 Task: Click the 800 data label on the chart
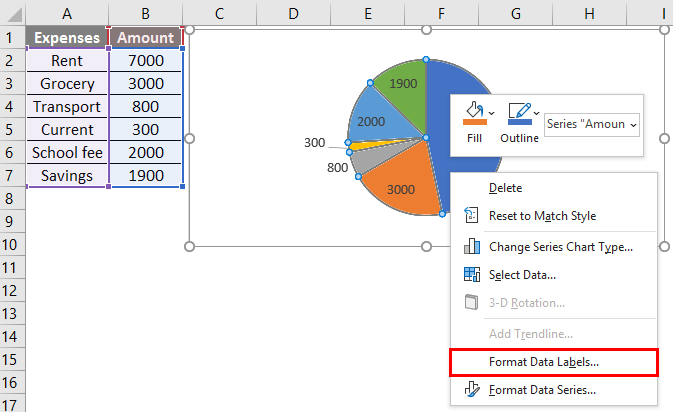pyautogui.click(x=337, y=168)
